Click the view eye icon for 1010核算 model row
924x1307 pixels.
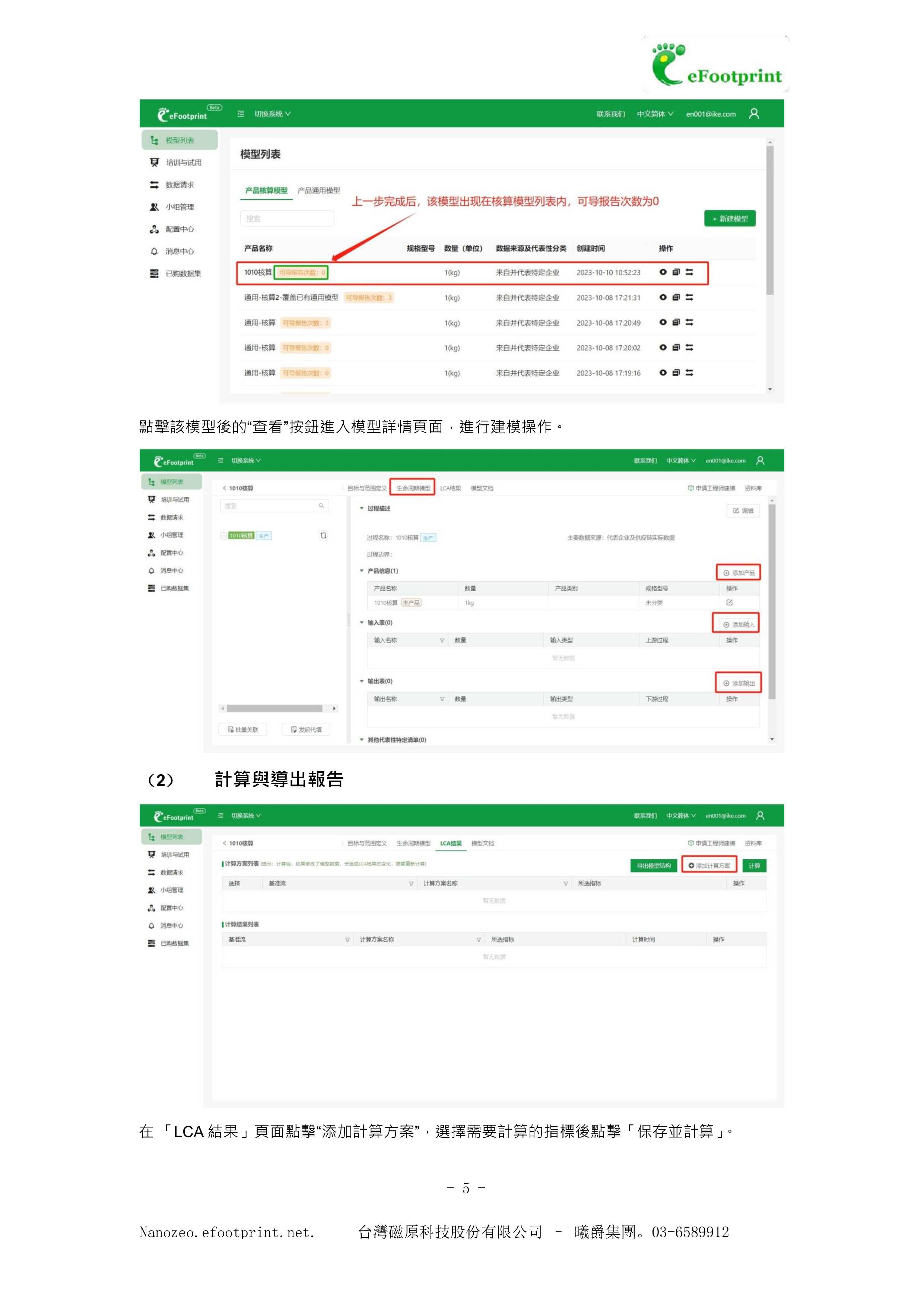[663, 272]
